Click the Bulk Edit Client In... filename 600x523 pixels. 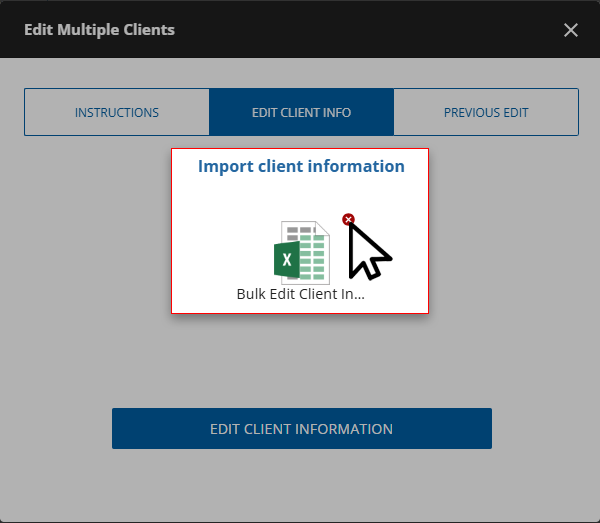(x=301, y=294)
